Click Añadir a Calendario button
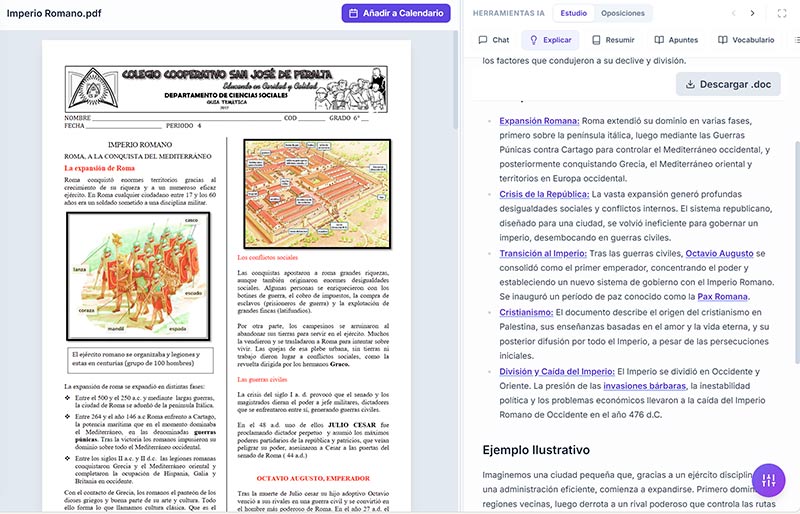This screenshot has height=514, width=800. tap(396, 13)
